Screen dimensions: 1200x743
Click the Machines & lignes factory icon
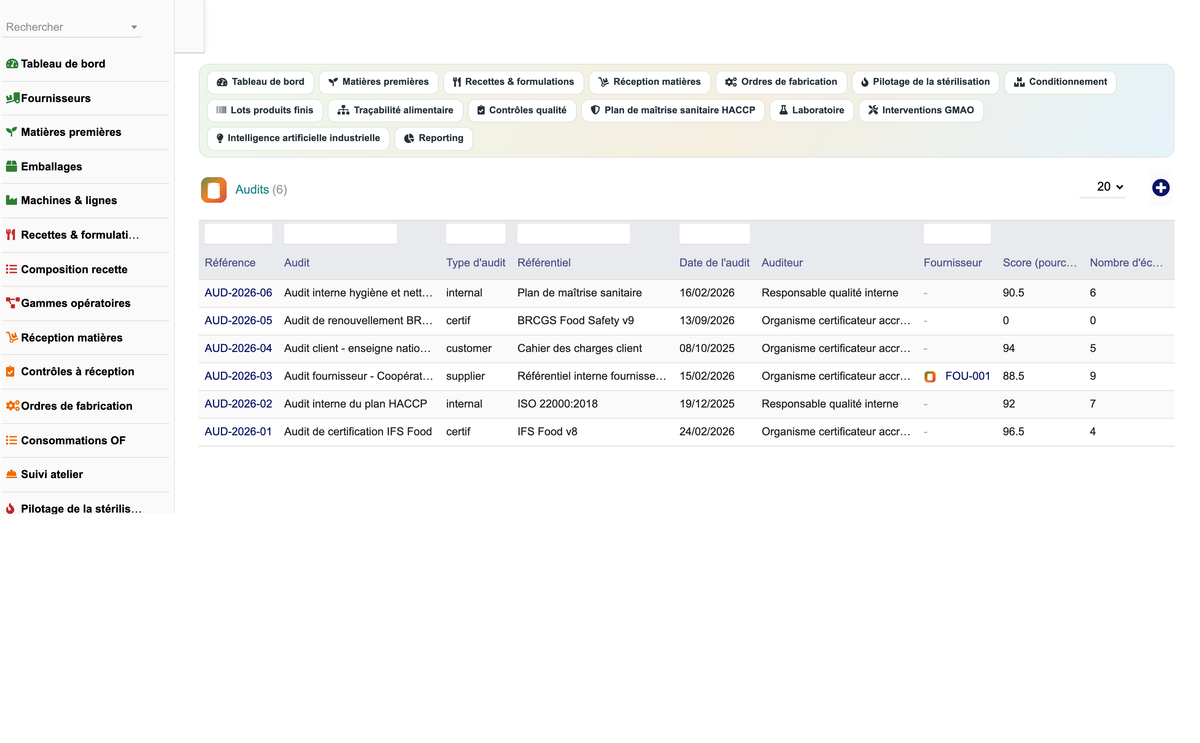(12, 200)
